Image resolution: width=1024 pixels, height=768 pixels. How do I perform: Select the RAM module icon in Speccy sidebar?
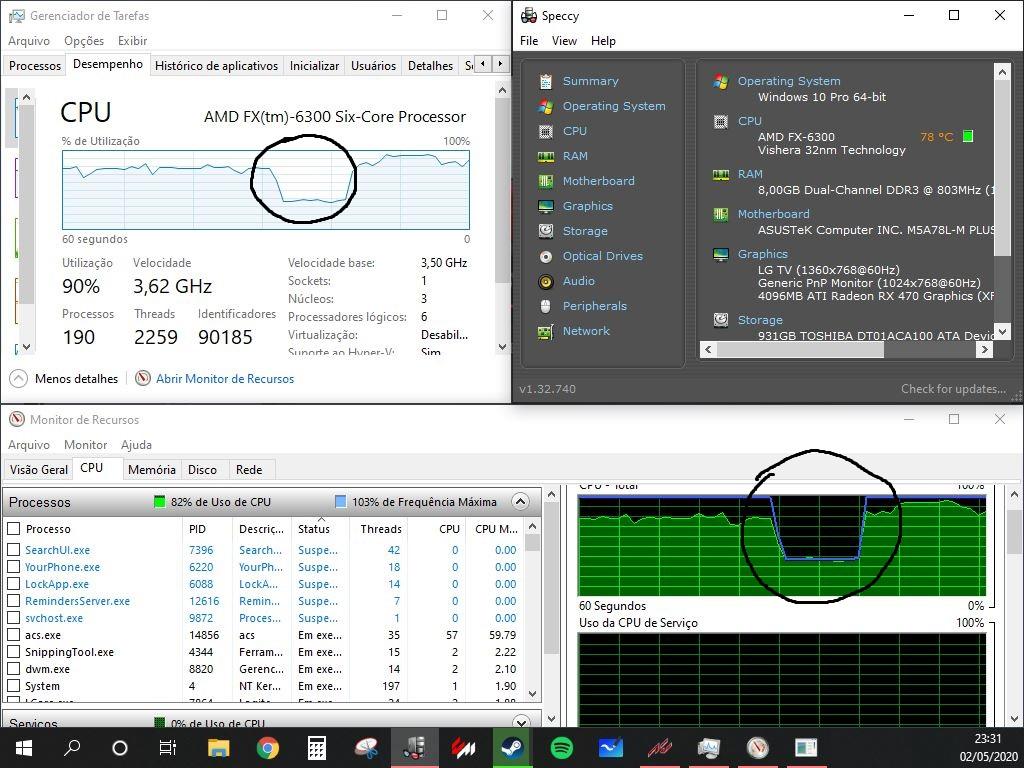click(545, 156)
